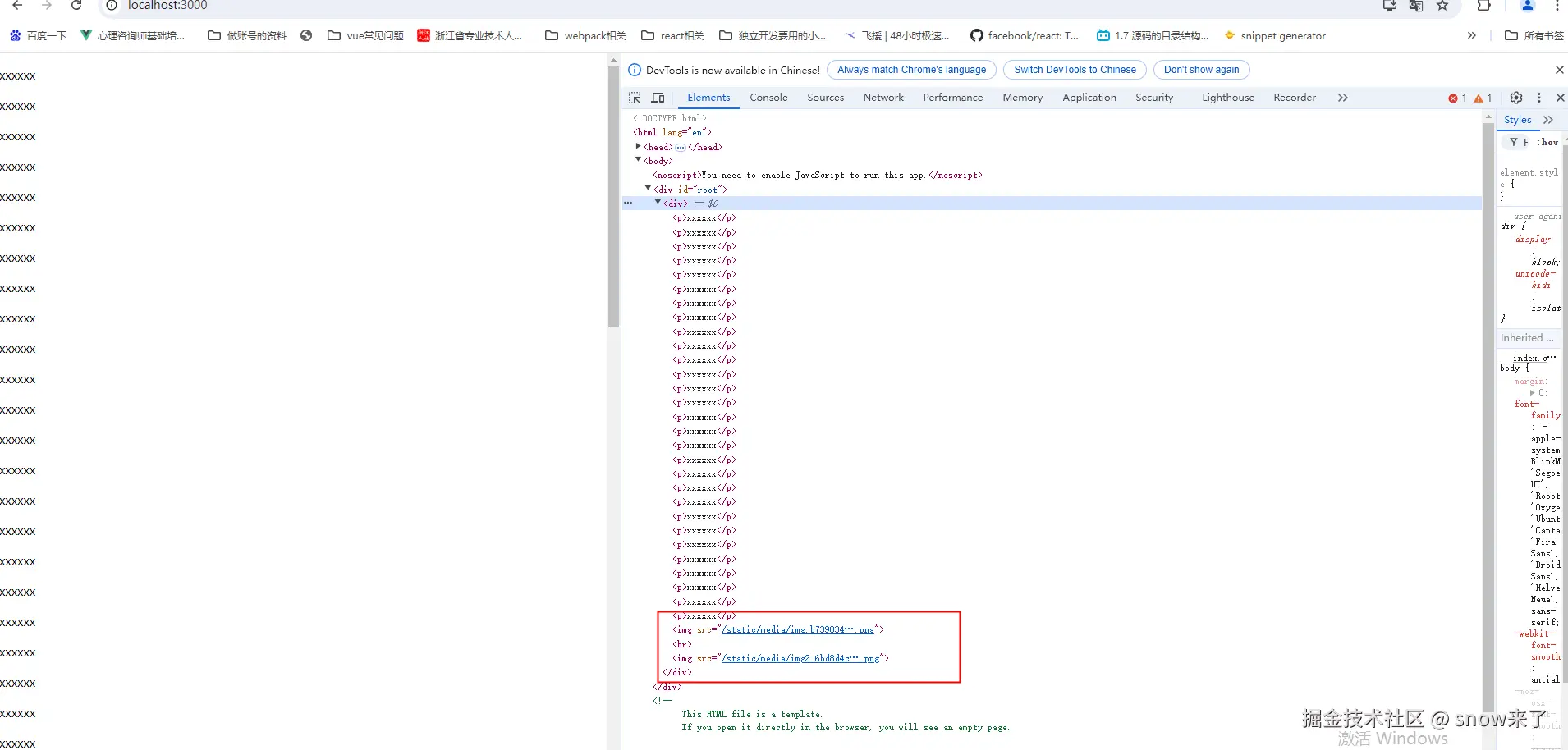This screenshot has width=1568, height=750.
Task: Open the 独立开发要用的小 bookmark folder
Action: 773,36
